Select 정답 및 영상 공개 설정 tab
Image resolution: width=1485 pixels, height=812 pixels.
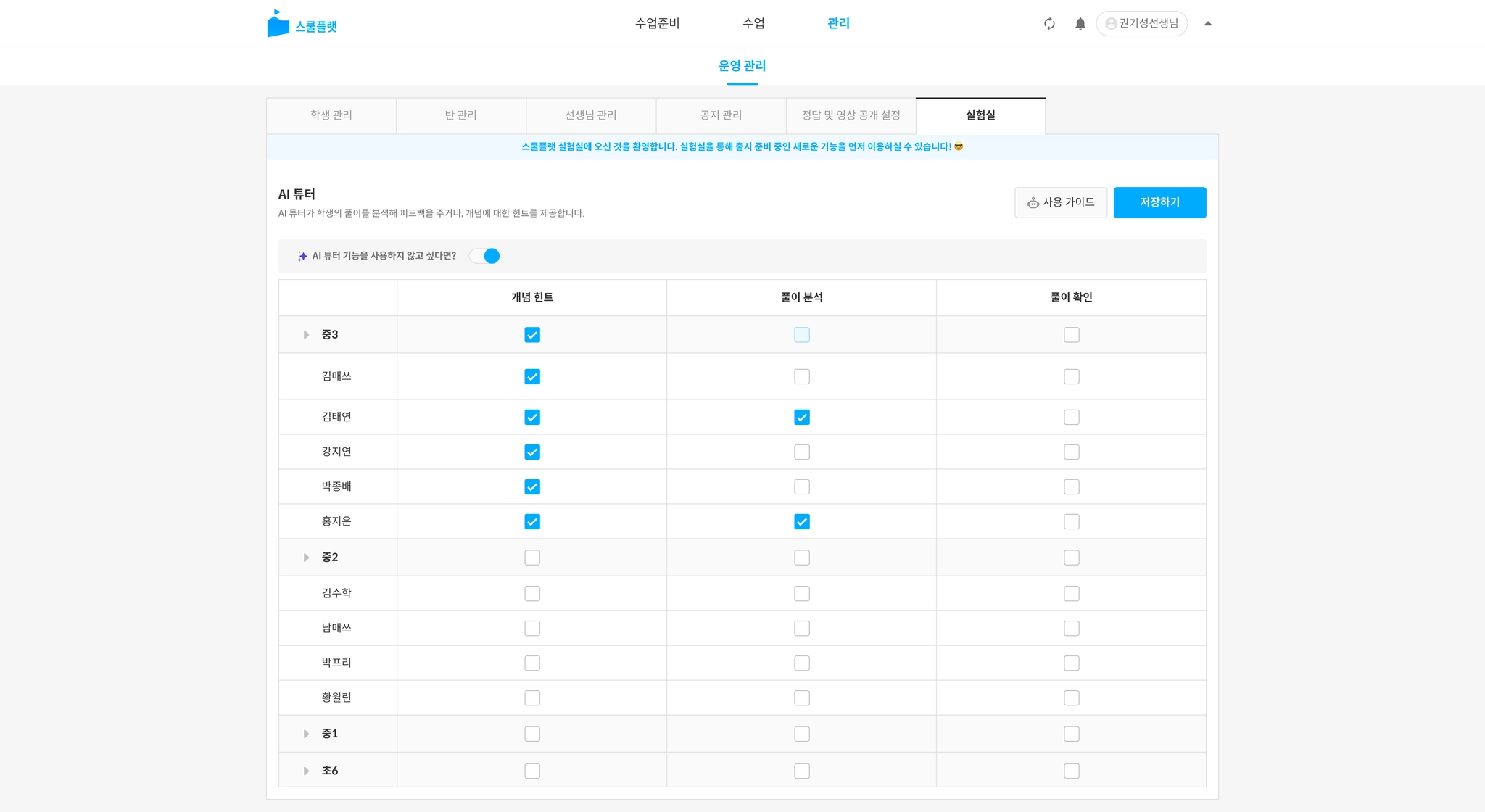pos(851,115)
